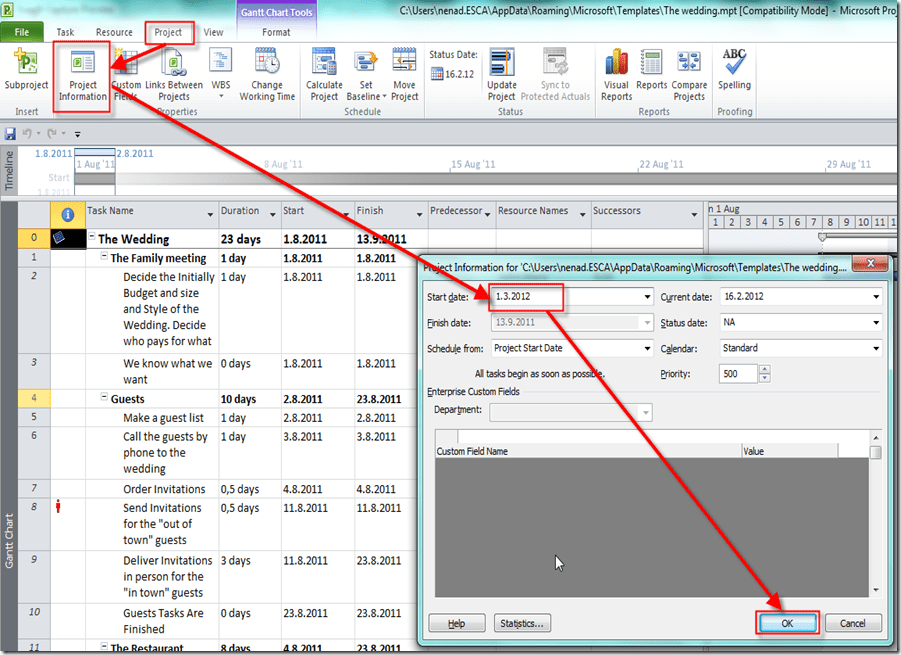Open the Schedule from dropdown

point(647,349)
